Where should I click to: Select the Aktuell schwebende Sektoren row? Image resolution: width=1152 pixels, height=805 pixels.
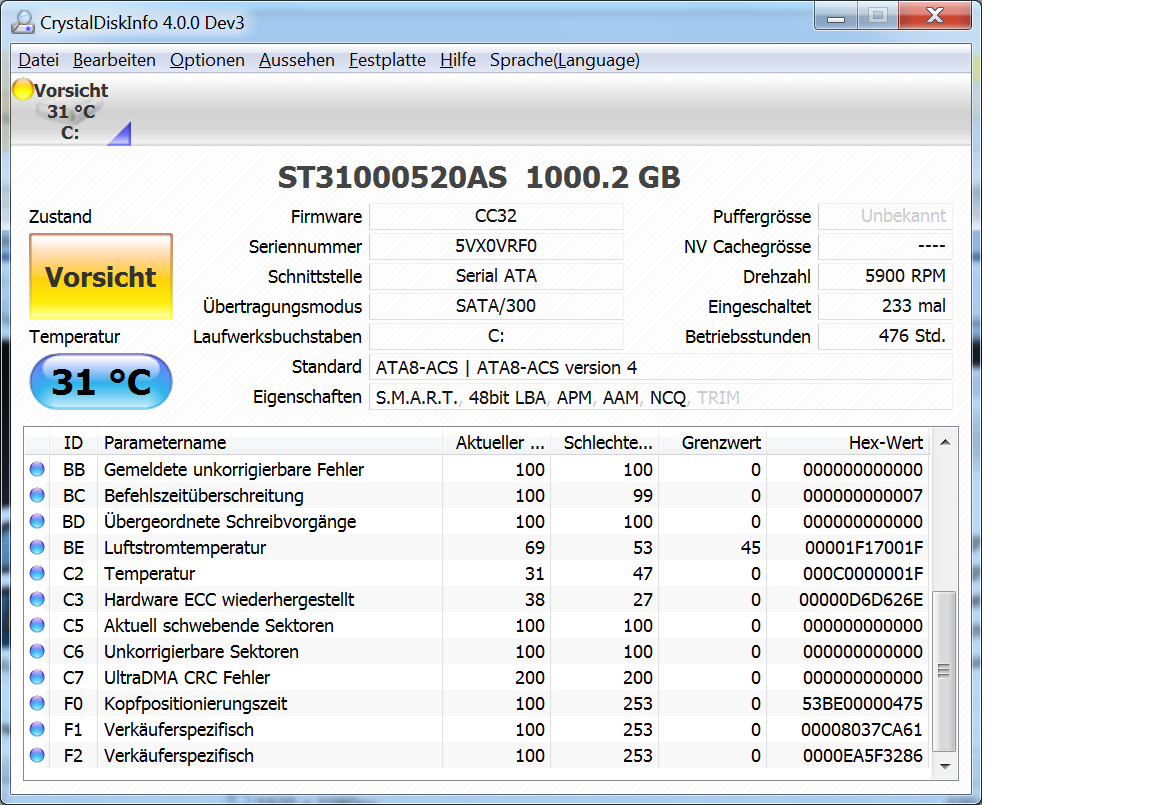pos(478,625)
